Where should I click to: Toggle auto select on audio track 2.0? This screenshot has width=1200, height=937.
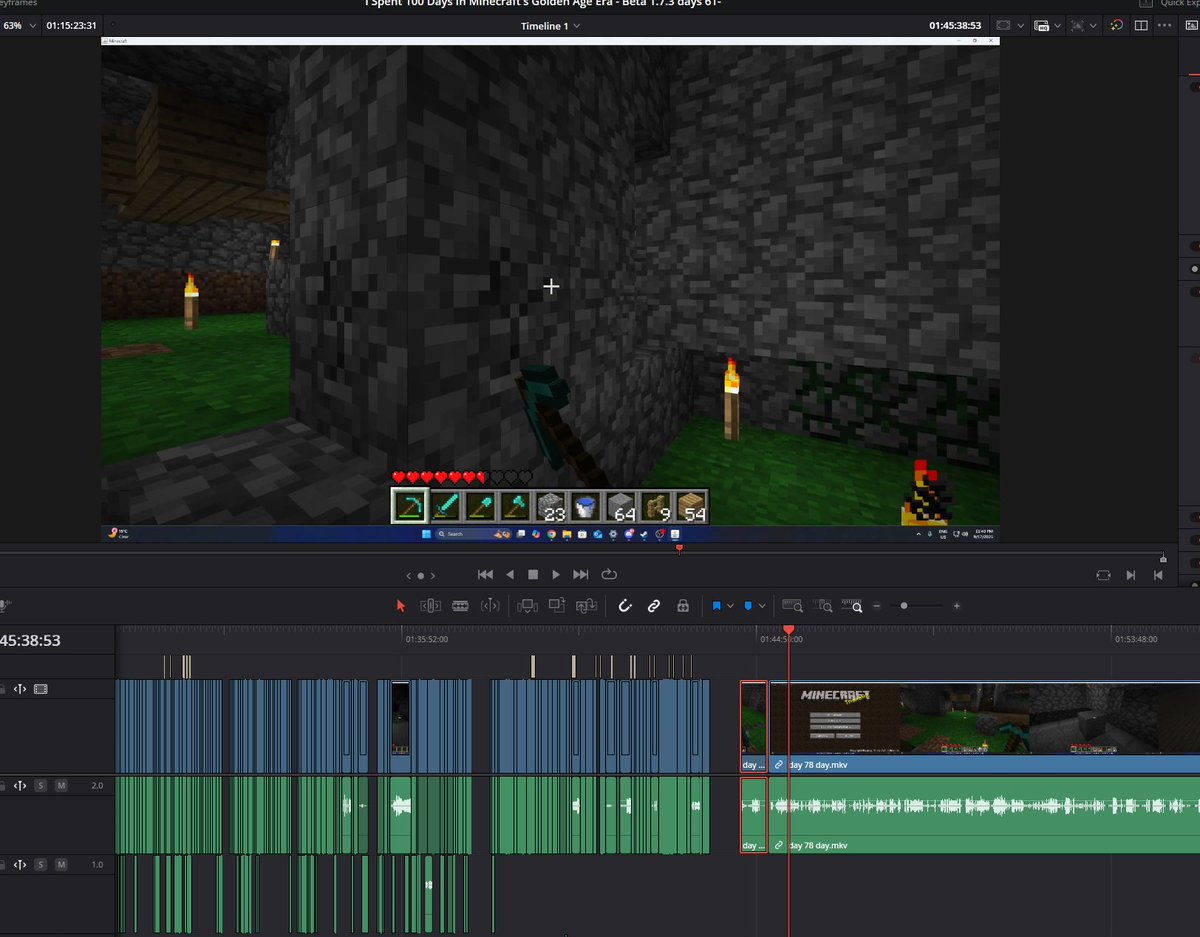coord(19,786)
